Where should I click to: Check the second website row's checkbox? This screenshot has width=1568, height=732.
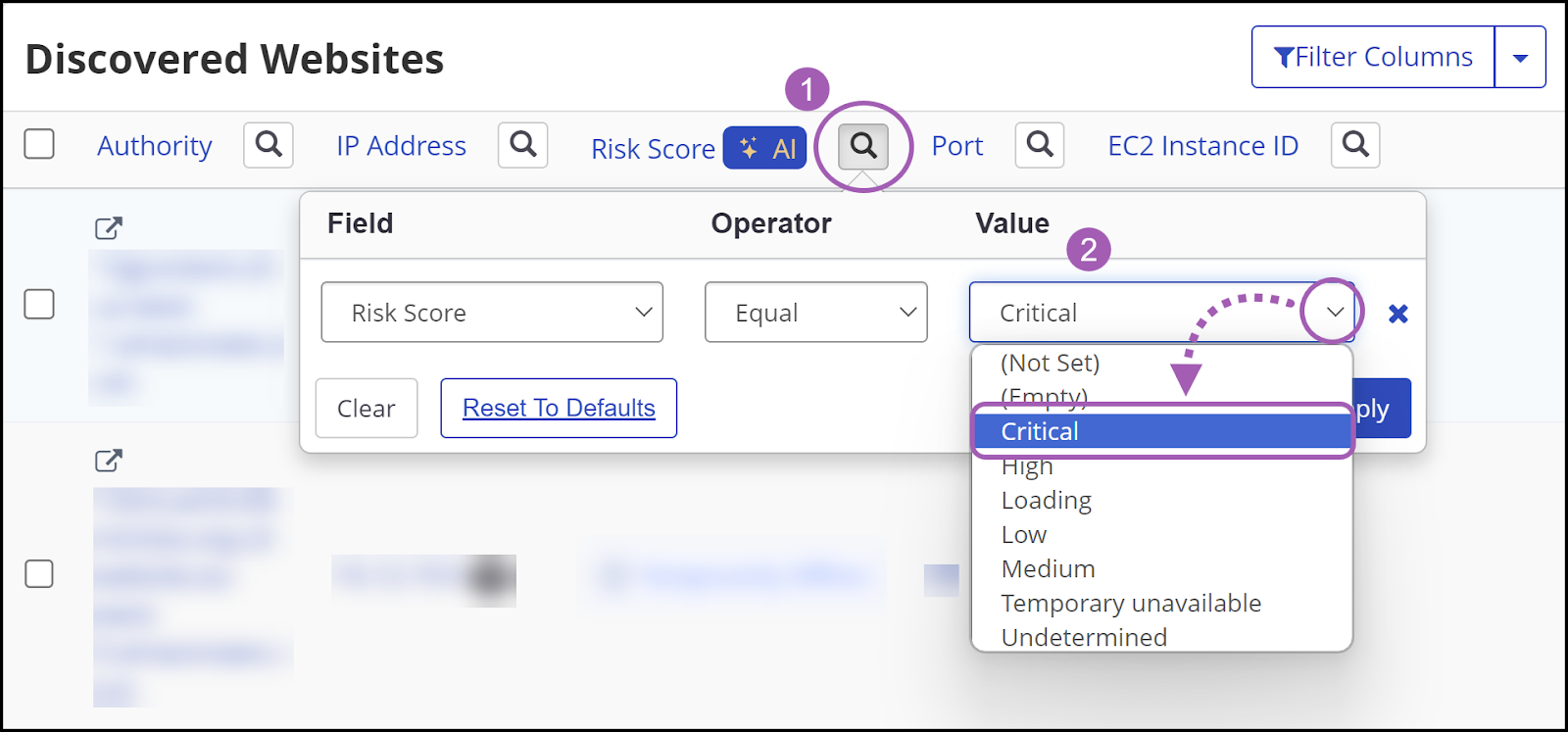39,575
